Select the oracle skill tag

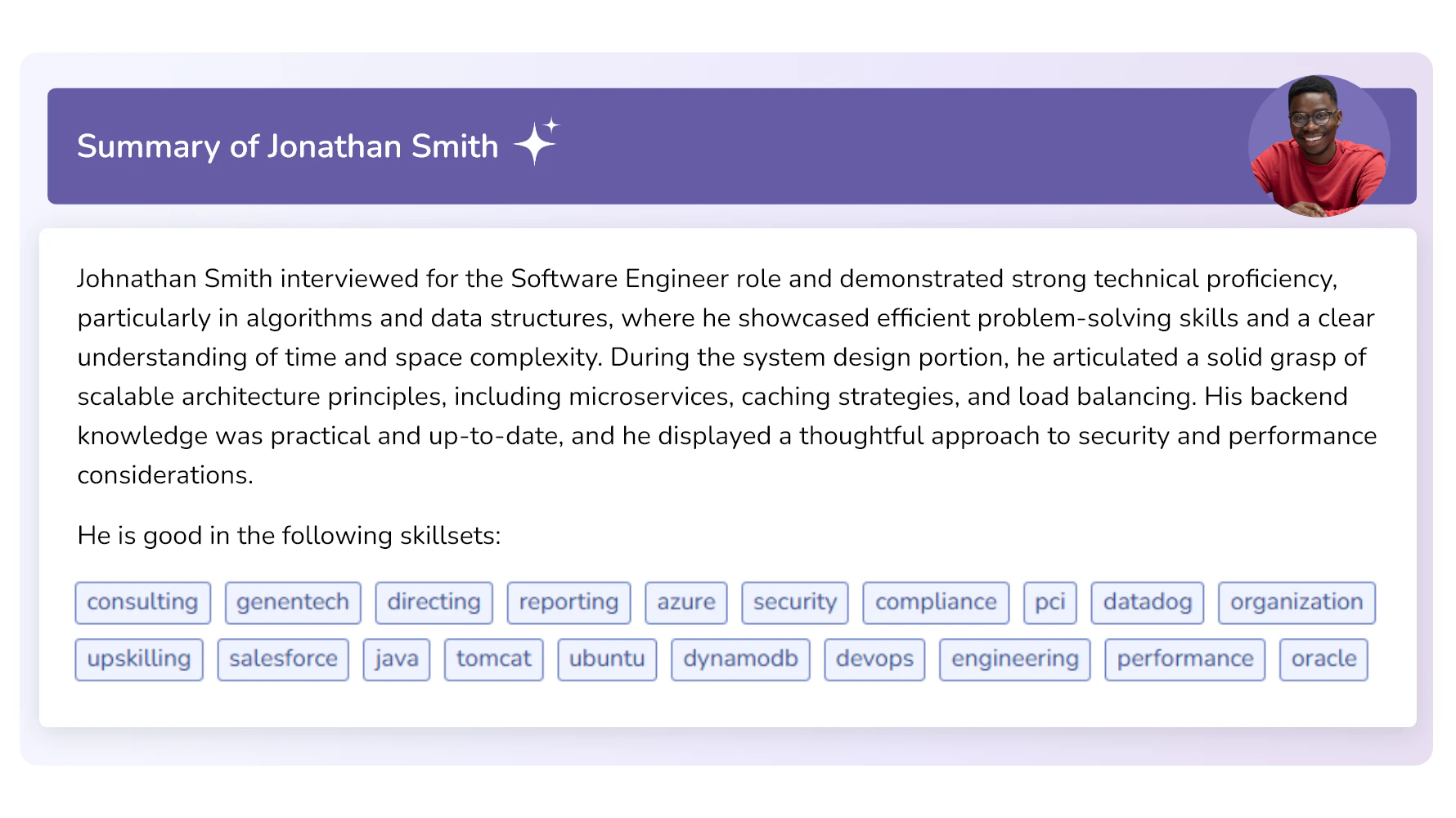point(1323,659)
